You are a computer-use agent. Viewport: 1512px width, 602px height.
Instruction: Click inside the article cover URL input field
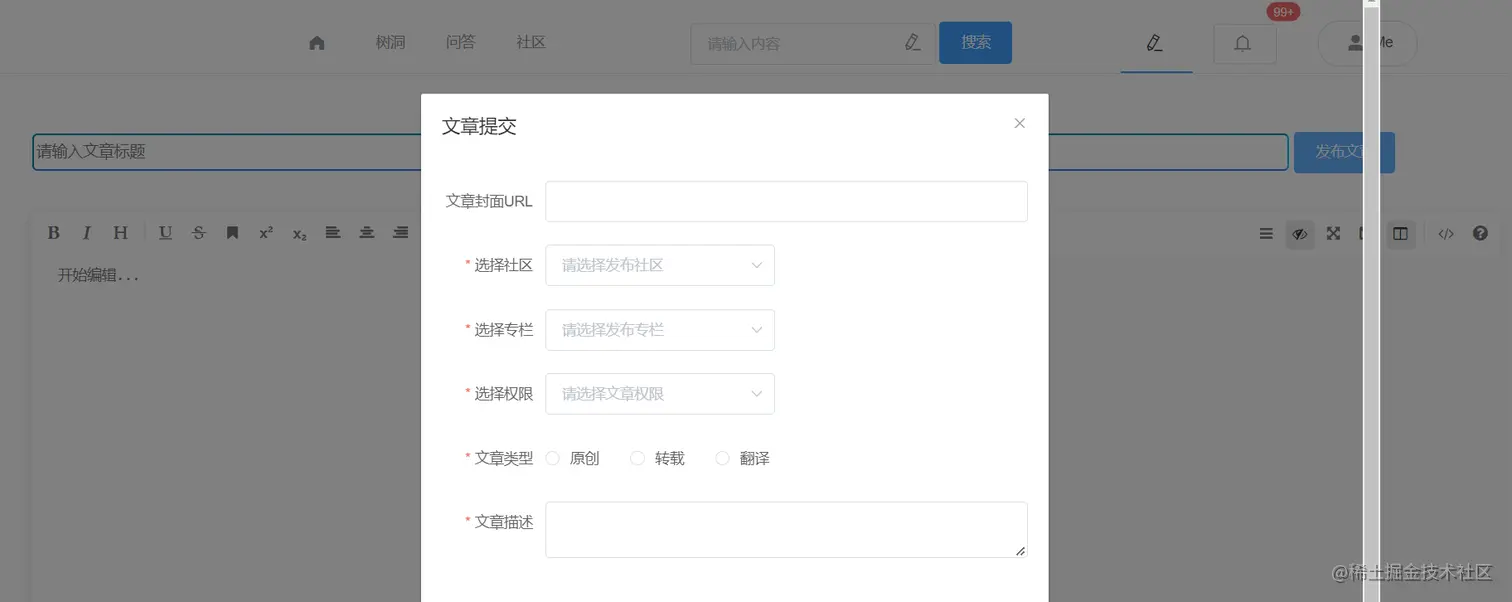786,200
